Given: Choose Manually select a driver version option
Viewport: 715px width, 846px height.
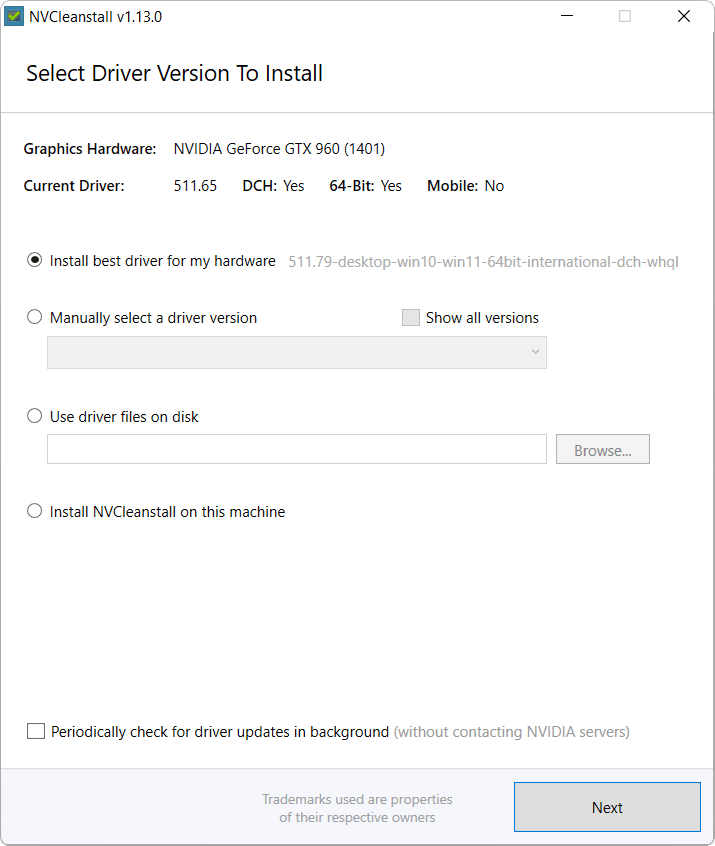Looking at the screenshot, I should pyautogui.click(x=35, y=318).
